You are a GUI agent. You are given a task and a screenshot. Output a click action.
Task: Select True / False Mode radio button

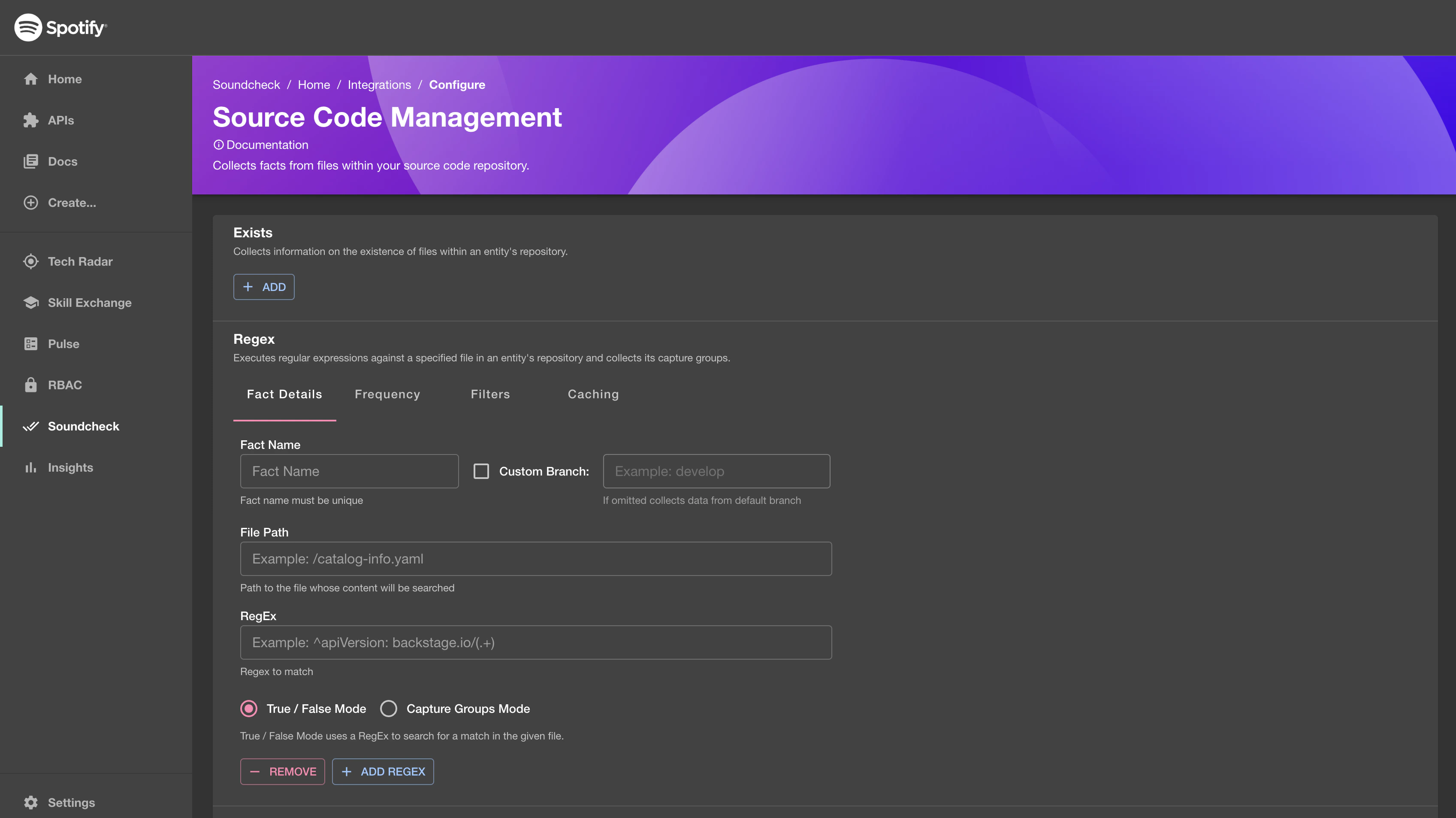(249, 709)
